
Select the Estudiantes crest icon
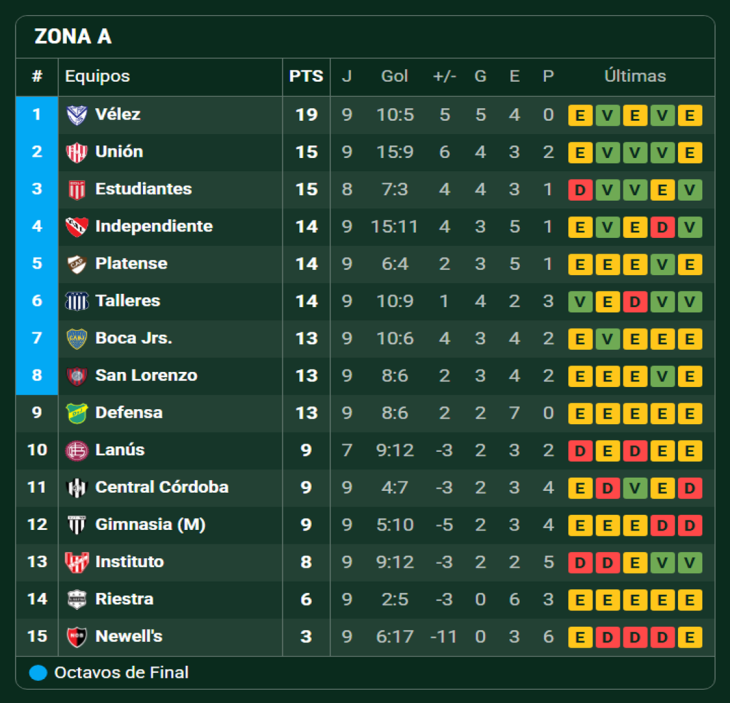pos(77,189)
